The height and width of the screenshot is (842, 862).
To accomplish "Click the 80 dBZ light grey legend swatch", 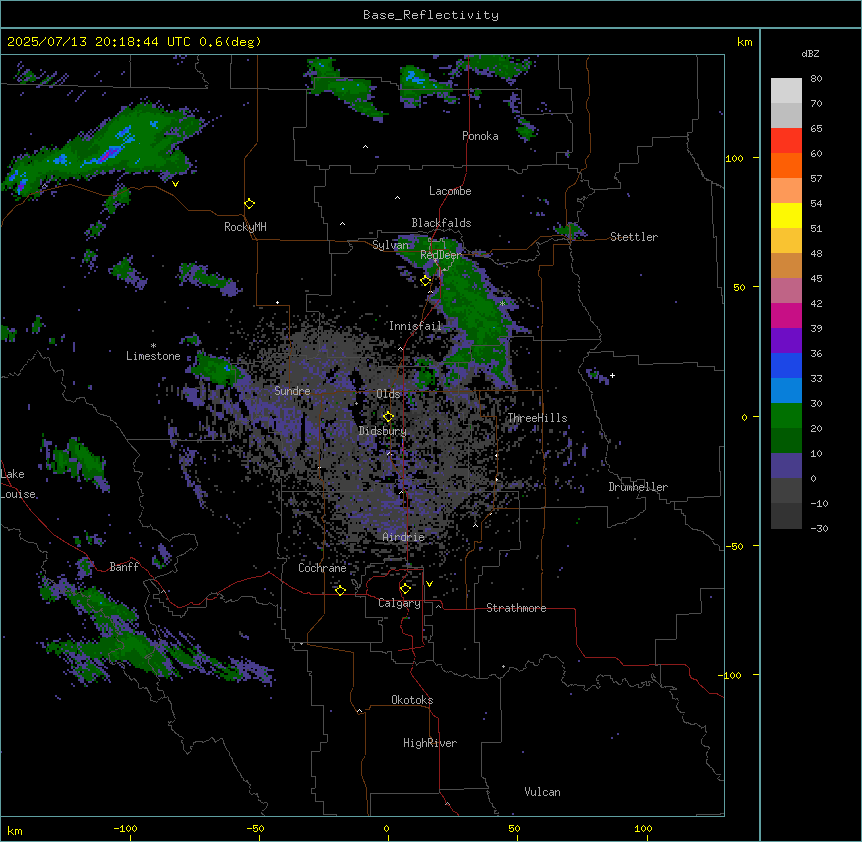I will click(786, 91).
